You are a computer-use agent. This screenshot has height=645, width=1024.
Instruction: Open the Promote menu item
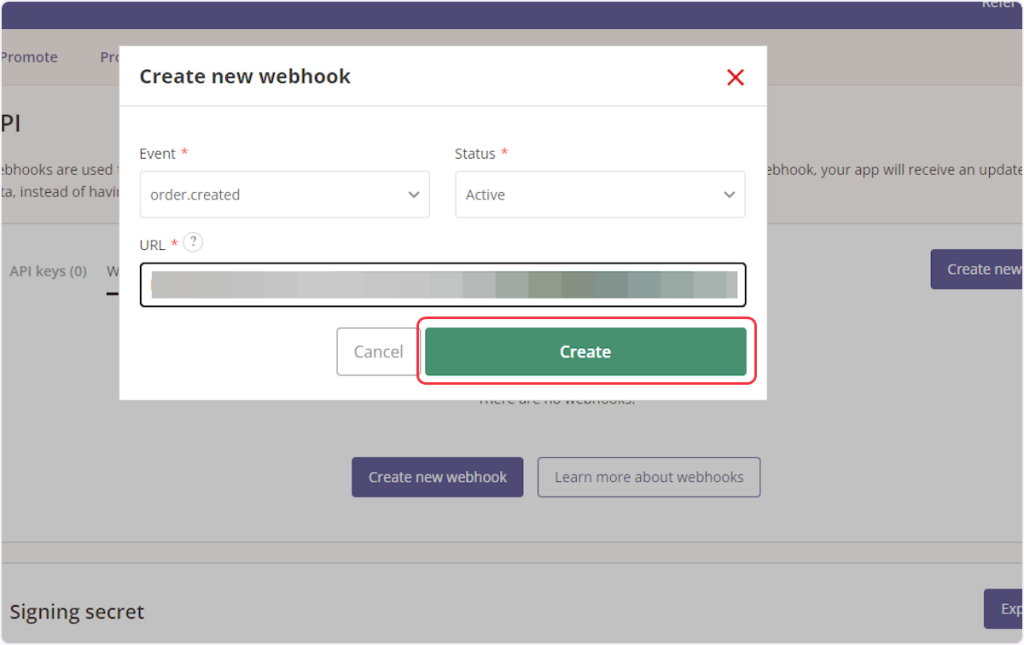(x=29, y=57)
